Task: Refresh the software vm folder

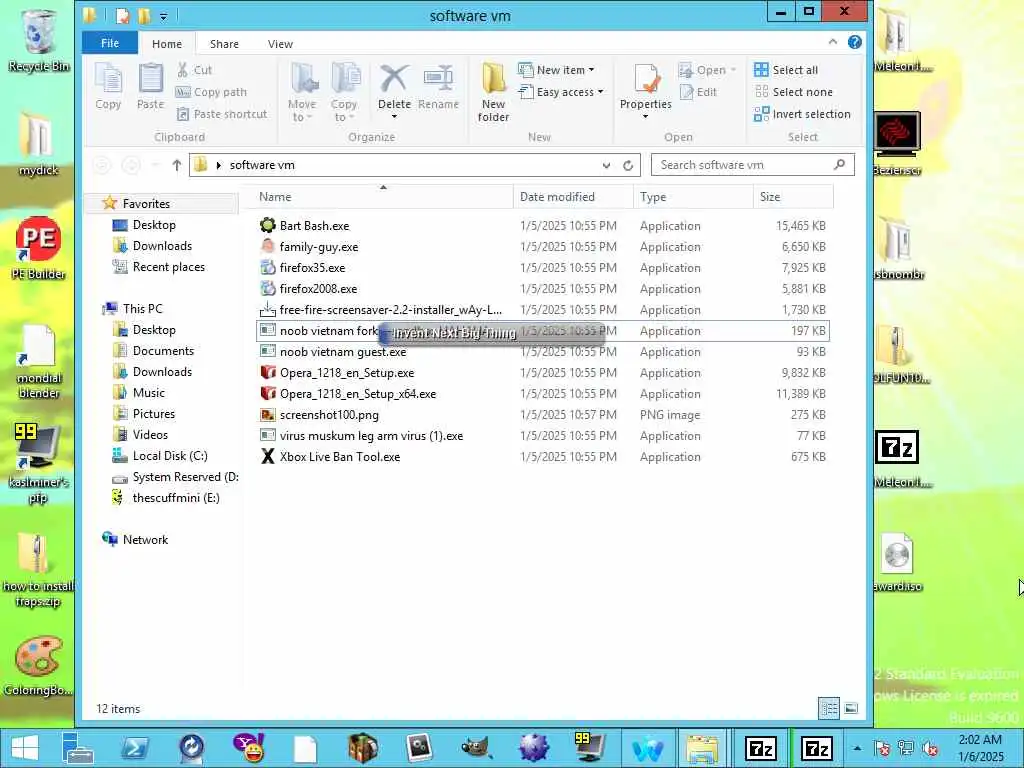Action: (x=628, y=165)
